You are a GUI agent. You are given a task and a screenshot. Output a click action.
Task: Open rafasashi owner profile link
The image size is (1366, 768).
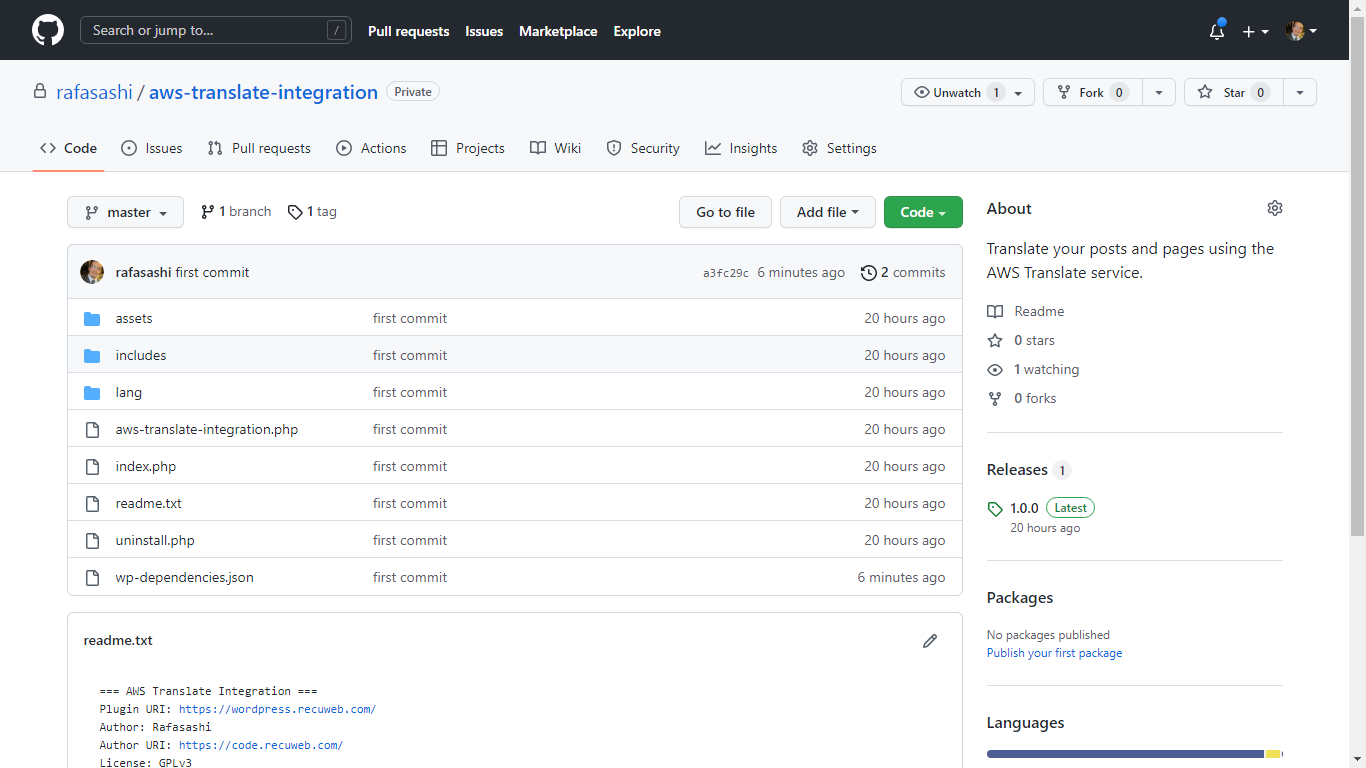(x=94, y=92)
